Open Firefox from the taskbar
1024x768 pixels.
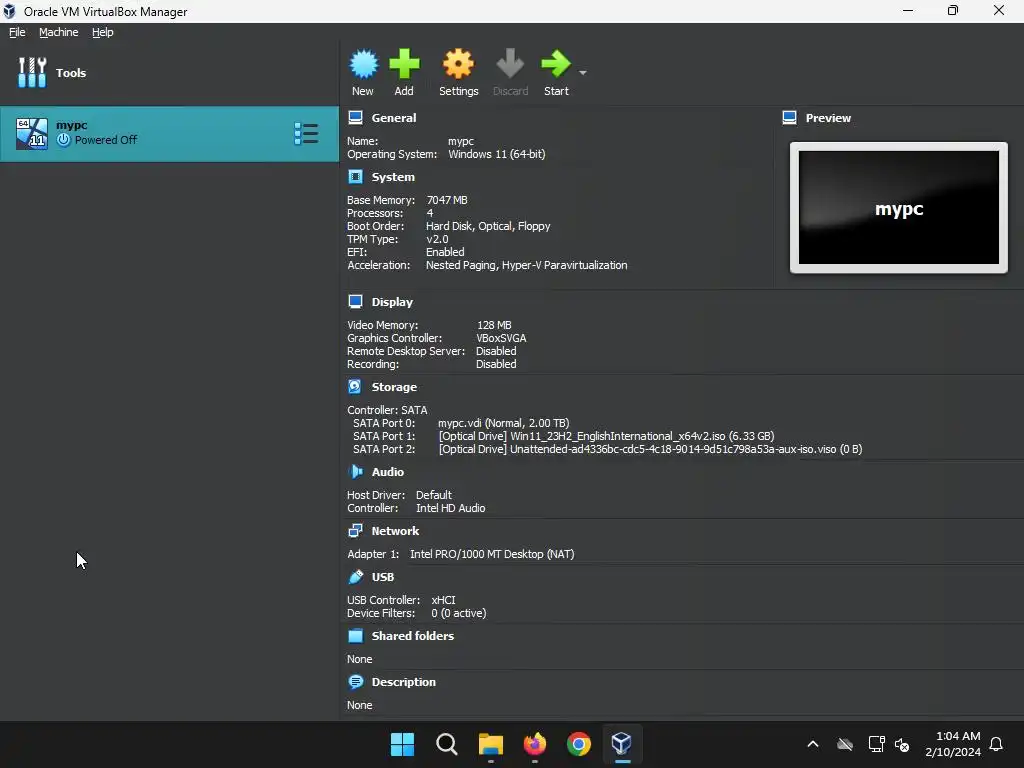click(x=535, y=744)
